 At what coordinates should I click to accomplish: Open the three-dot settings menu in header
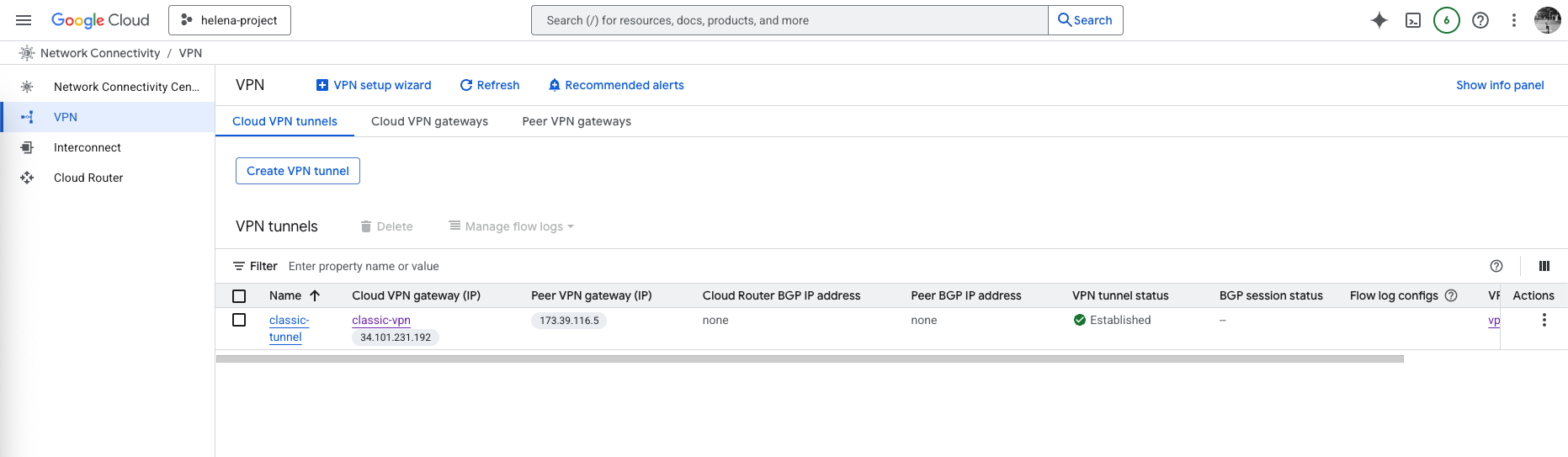click(x=1513, y=20)
